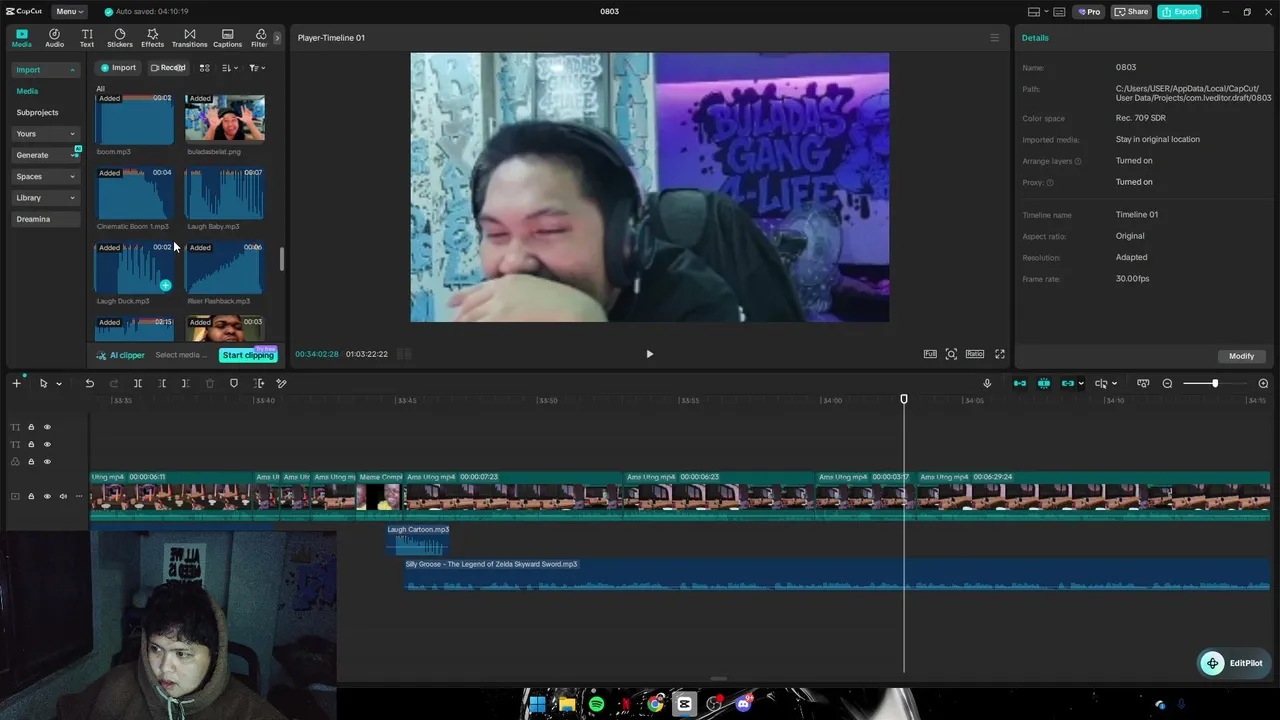
Task: Start voiceover recording with microphone
Action: (x=987, y=383)
